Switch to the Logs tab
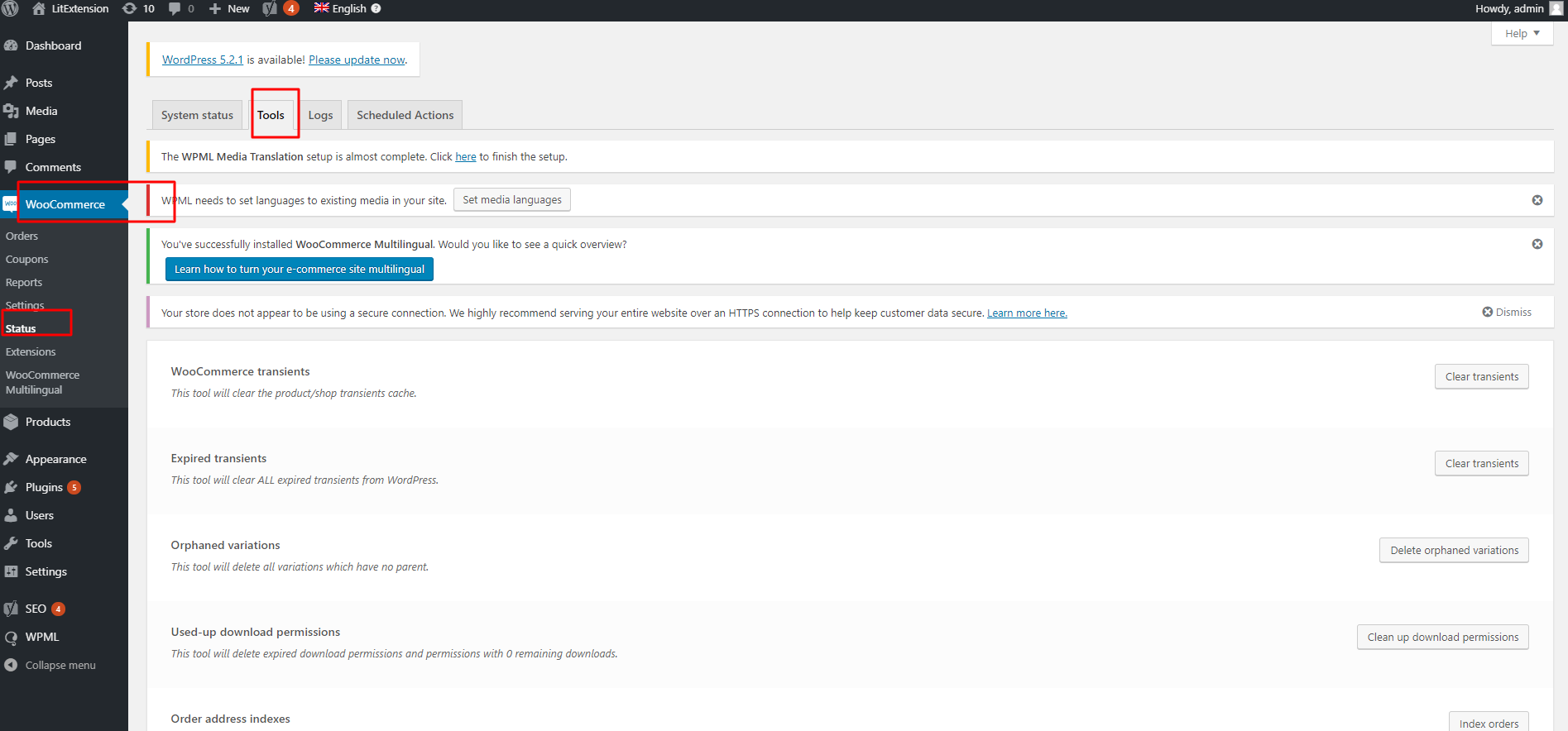The width and height of the screenshot is (1568, 731). pos(320,115)
